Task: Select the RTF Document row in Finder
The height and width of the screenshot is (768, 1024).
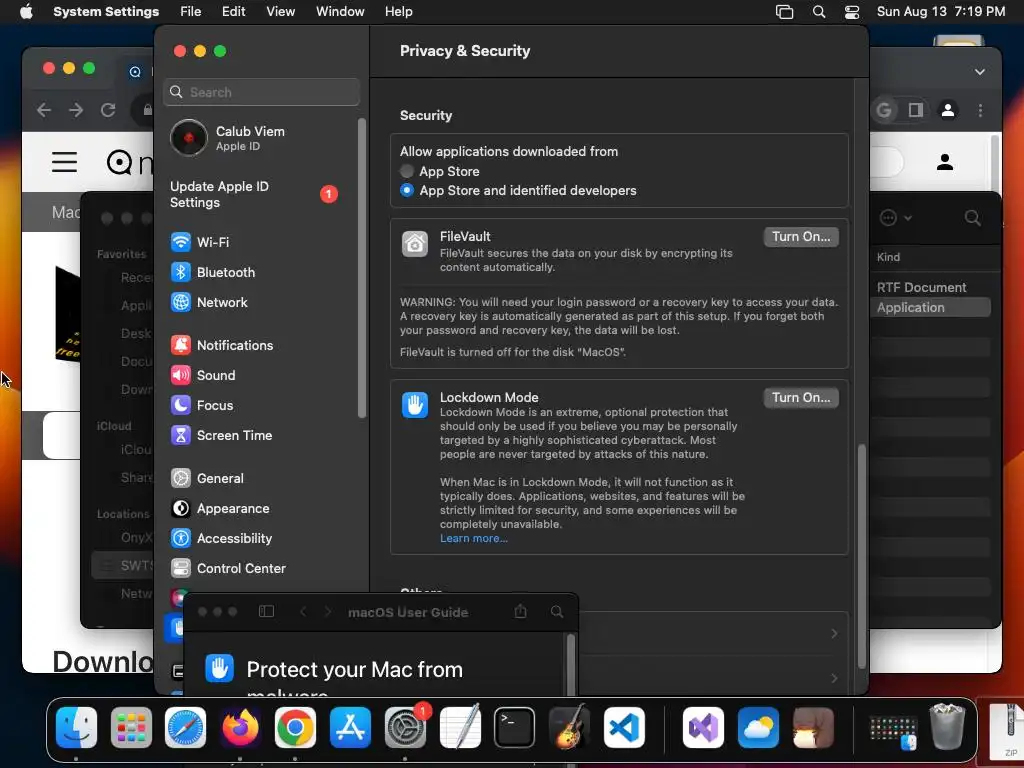Action: click(931, 287)
